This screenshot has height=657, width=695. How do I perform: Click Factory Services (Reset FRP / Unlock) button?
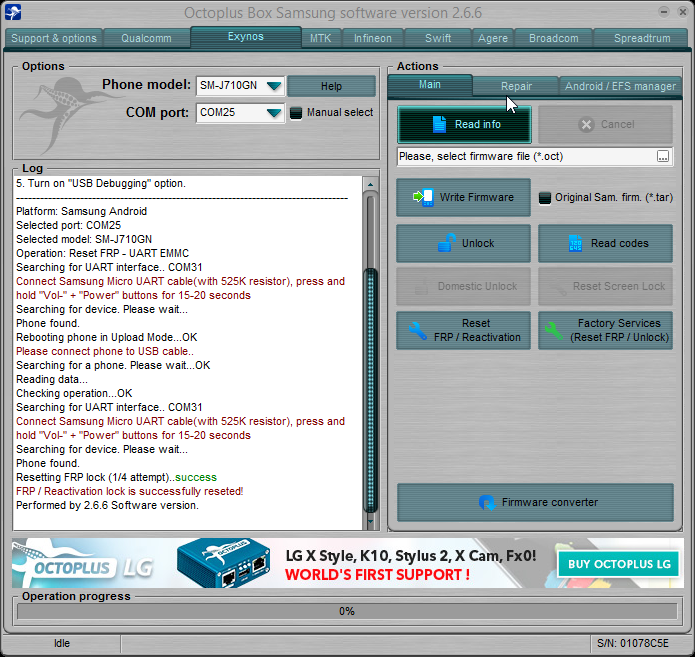(605, 330)
